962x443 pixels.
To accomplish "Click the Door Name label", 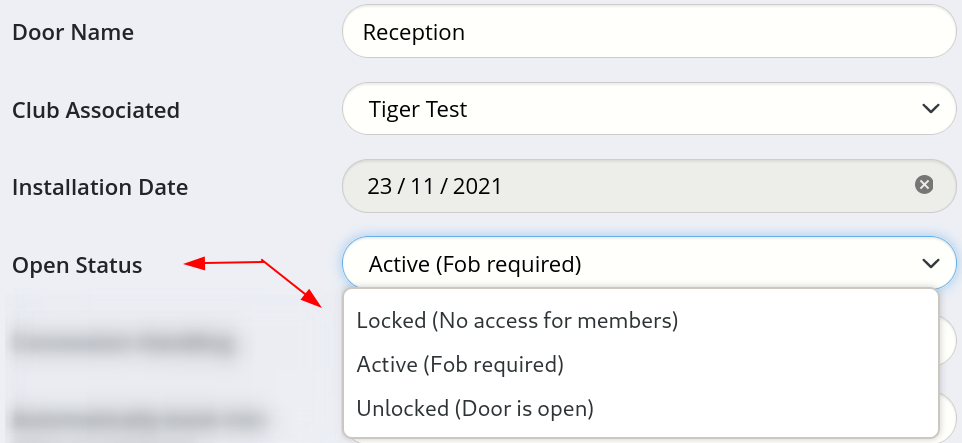I will point(73,32).
